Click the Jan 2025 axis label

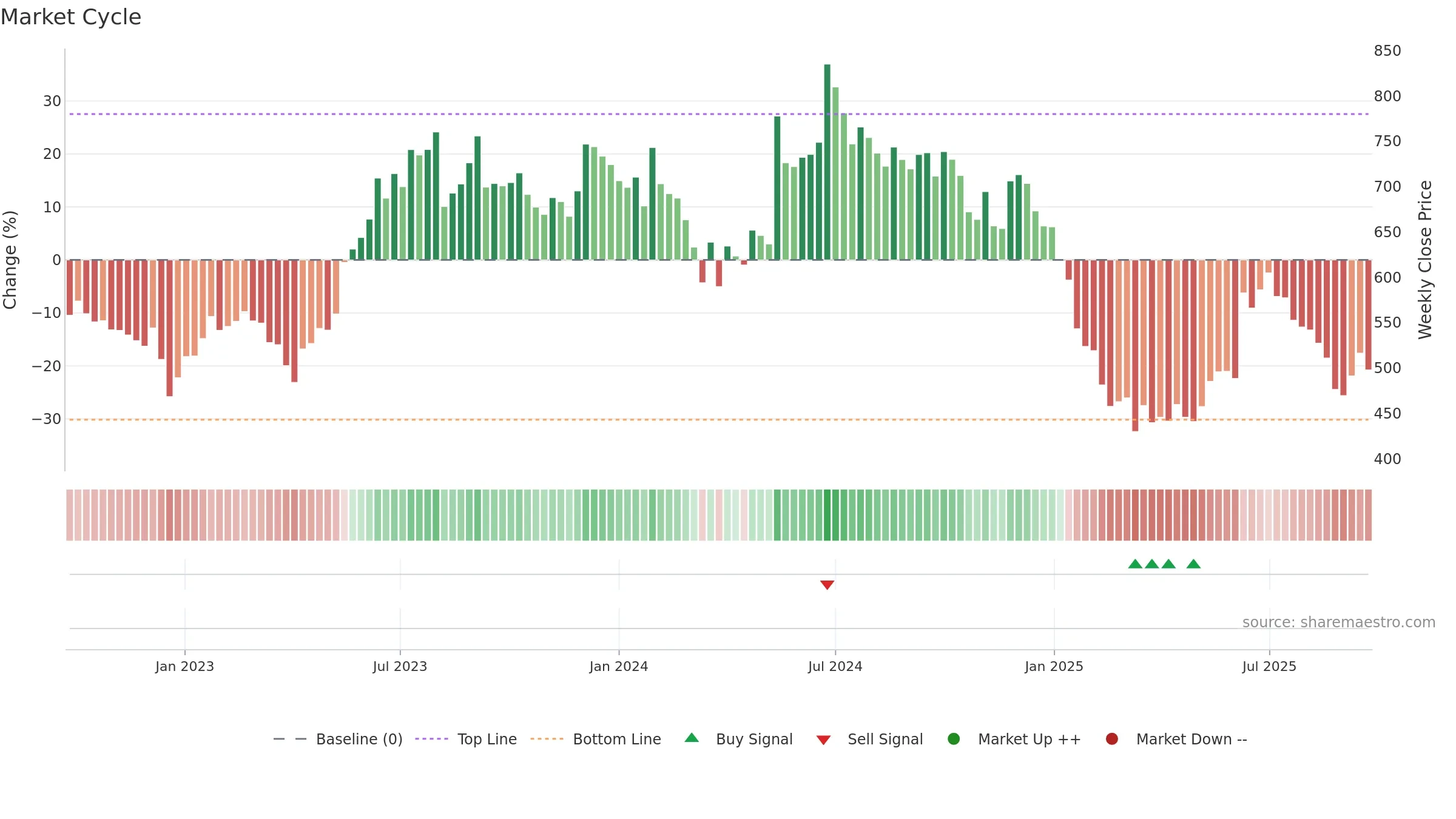click(1054, 666)
